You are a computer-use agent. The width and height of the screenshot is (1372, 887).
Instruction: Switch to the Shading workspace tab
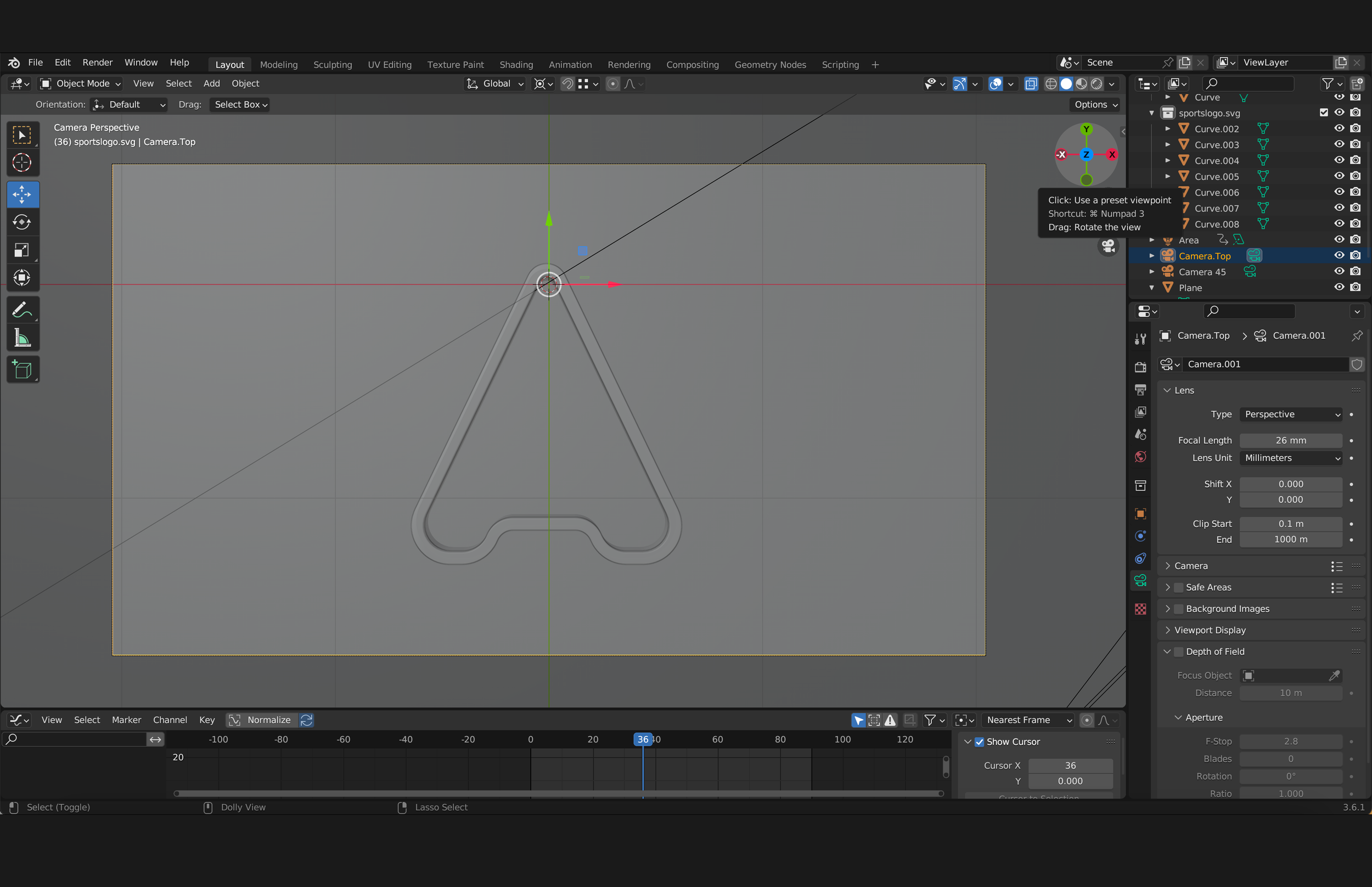(x=516, y=65)
